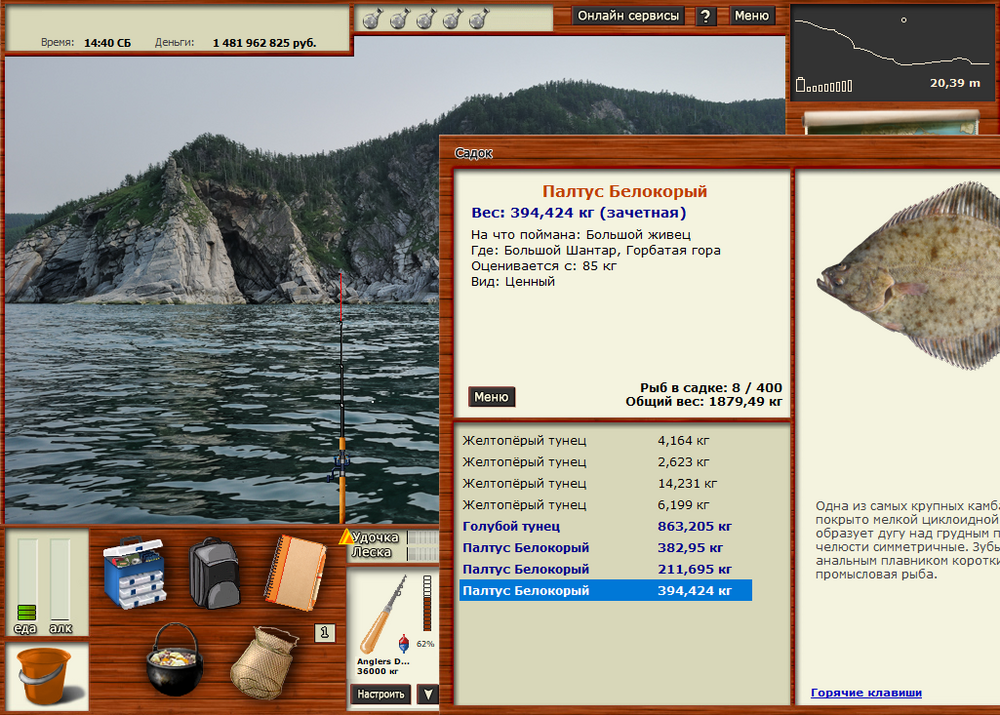This screenshot has width=1000, height=715.
Task: Open the blue tackle box
Action: [x=135, y=572]
